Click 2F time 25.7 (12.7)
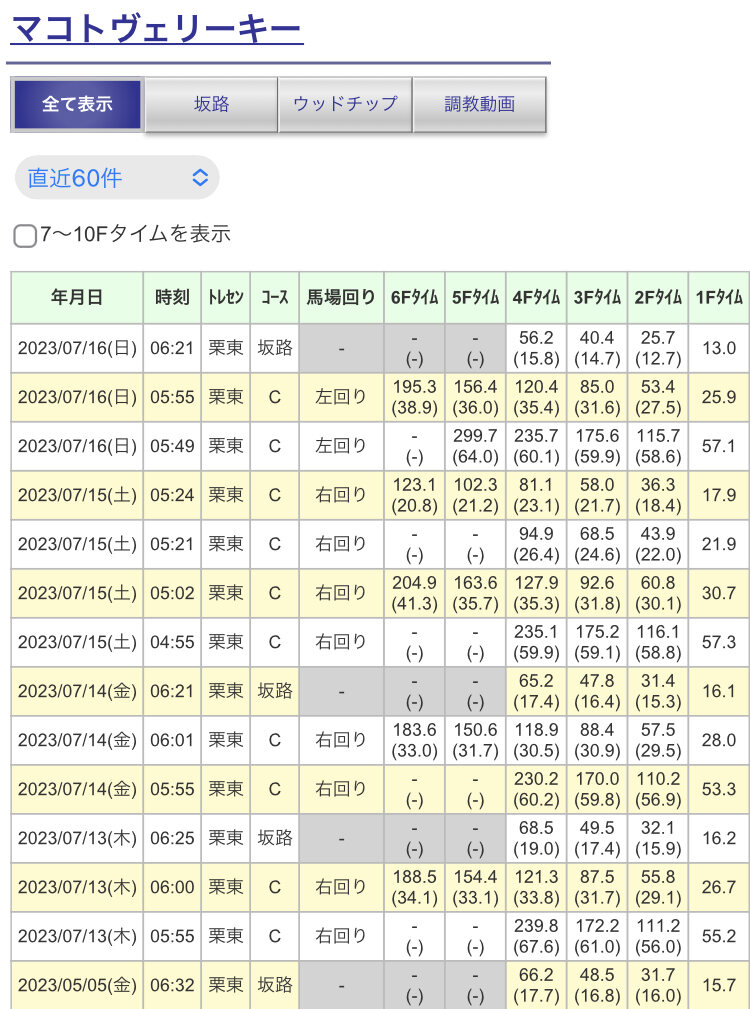Screen dimensions: 750x1009 658,348
